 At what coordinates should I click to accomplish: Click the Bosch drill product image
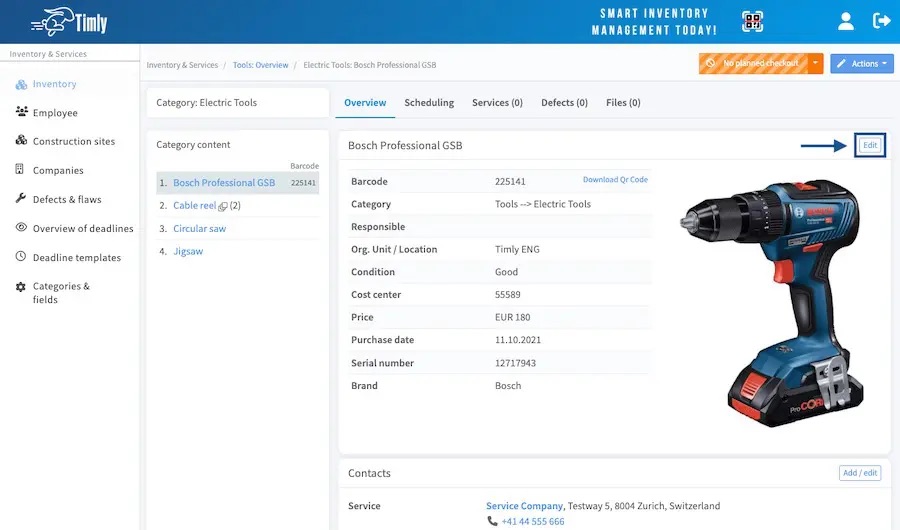click(773, 304)
